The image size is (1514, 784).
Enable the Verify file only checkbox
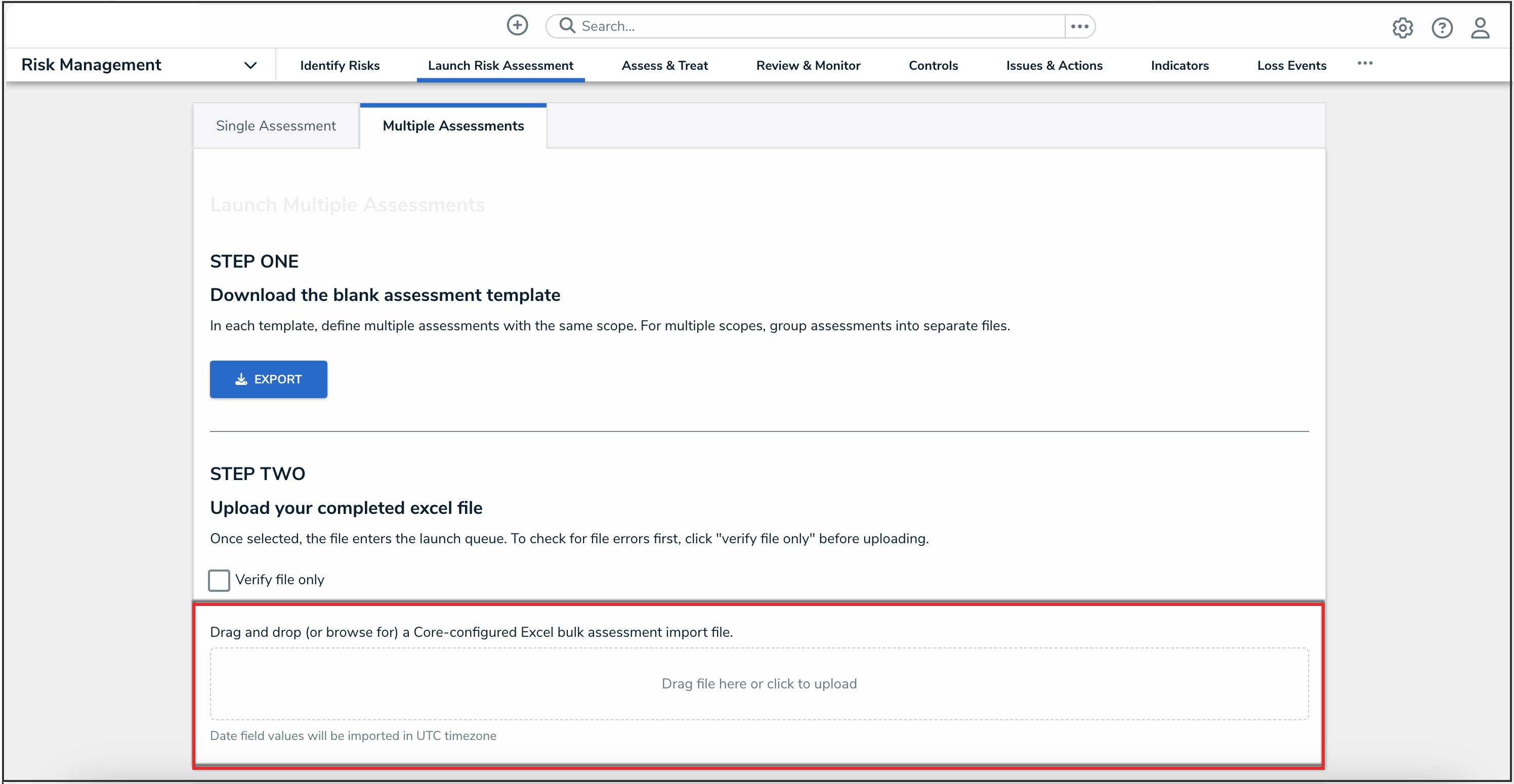coord(219,580)
